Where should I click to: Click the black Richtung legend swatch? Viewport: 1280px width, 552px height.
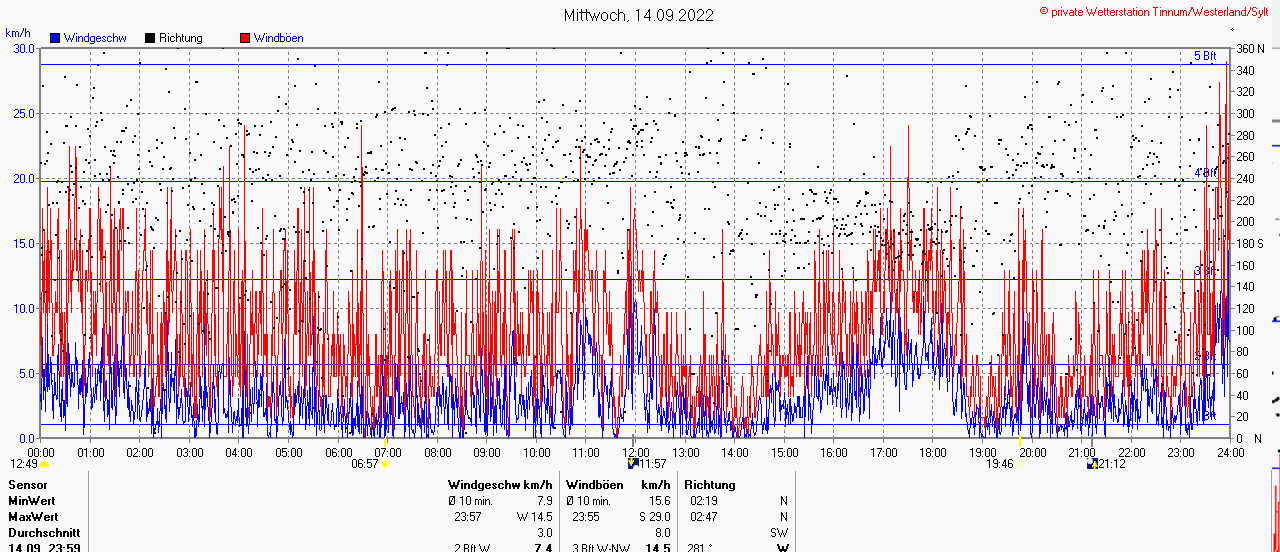(x=150, y=38)
